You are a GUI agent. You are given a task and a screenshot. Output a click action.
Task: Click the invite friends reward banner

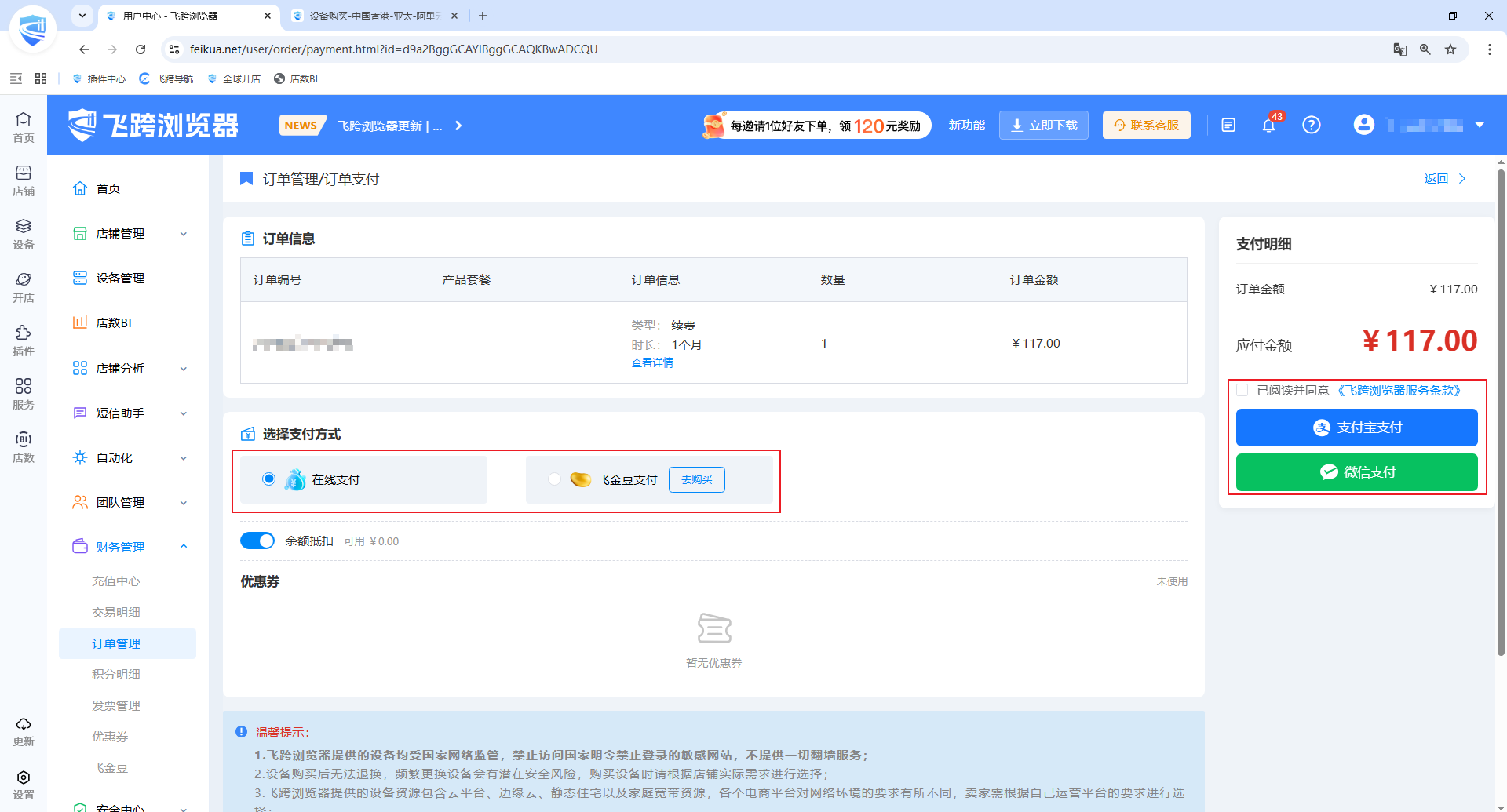(x=816, y=126)
